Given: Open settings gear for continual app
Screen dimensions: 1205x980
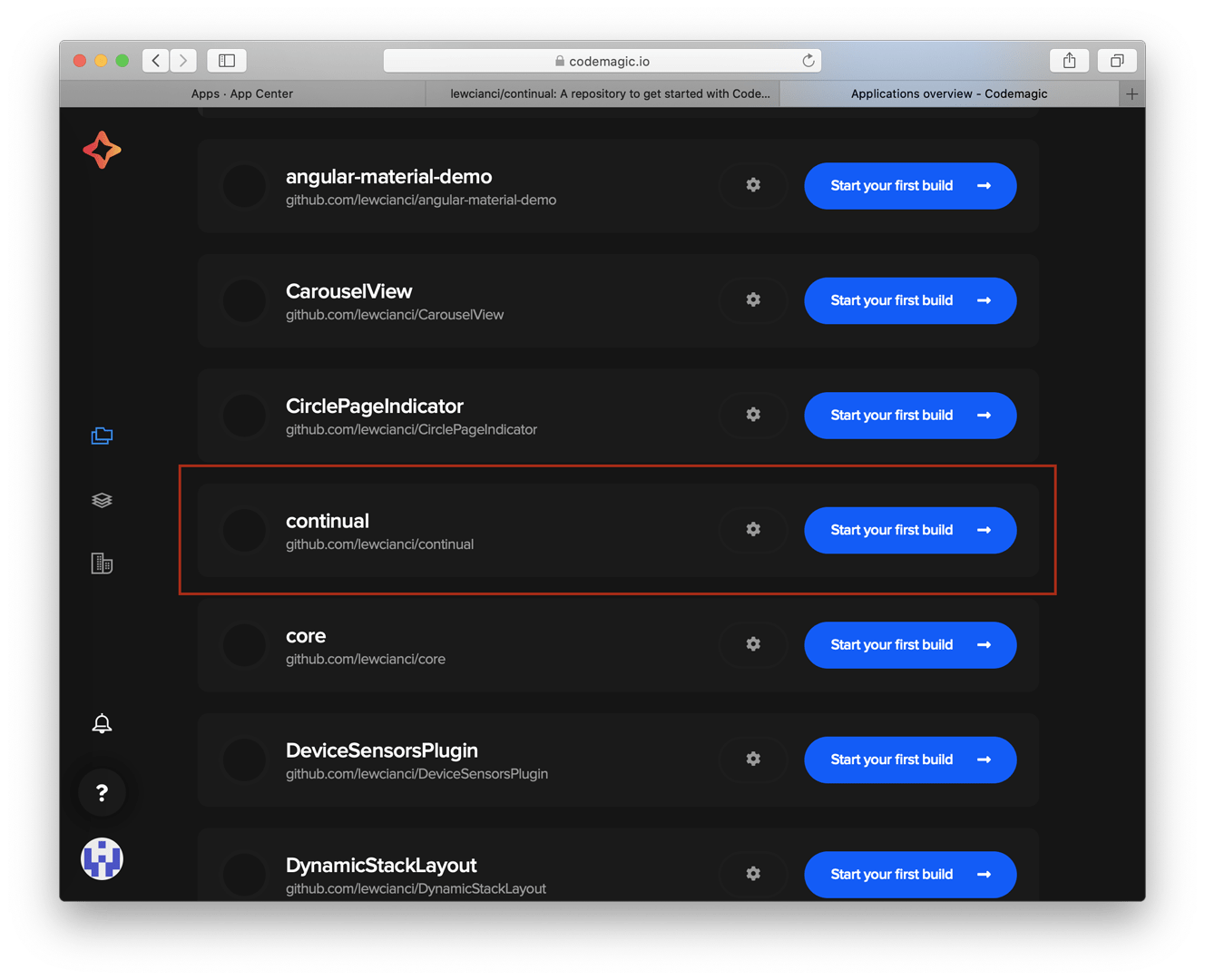Looking at the screenshot, I should [x=753, y=529].
